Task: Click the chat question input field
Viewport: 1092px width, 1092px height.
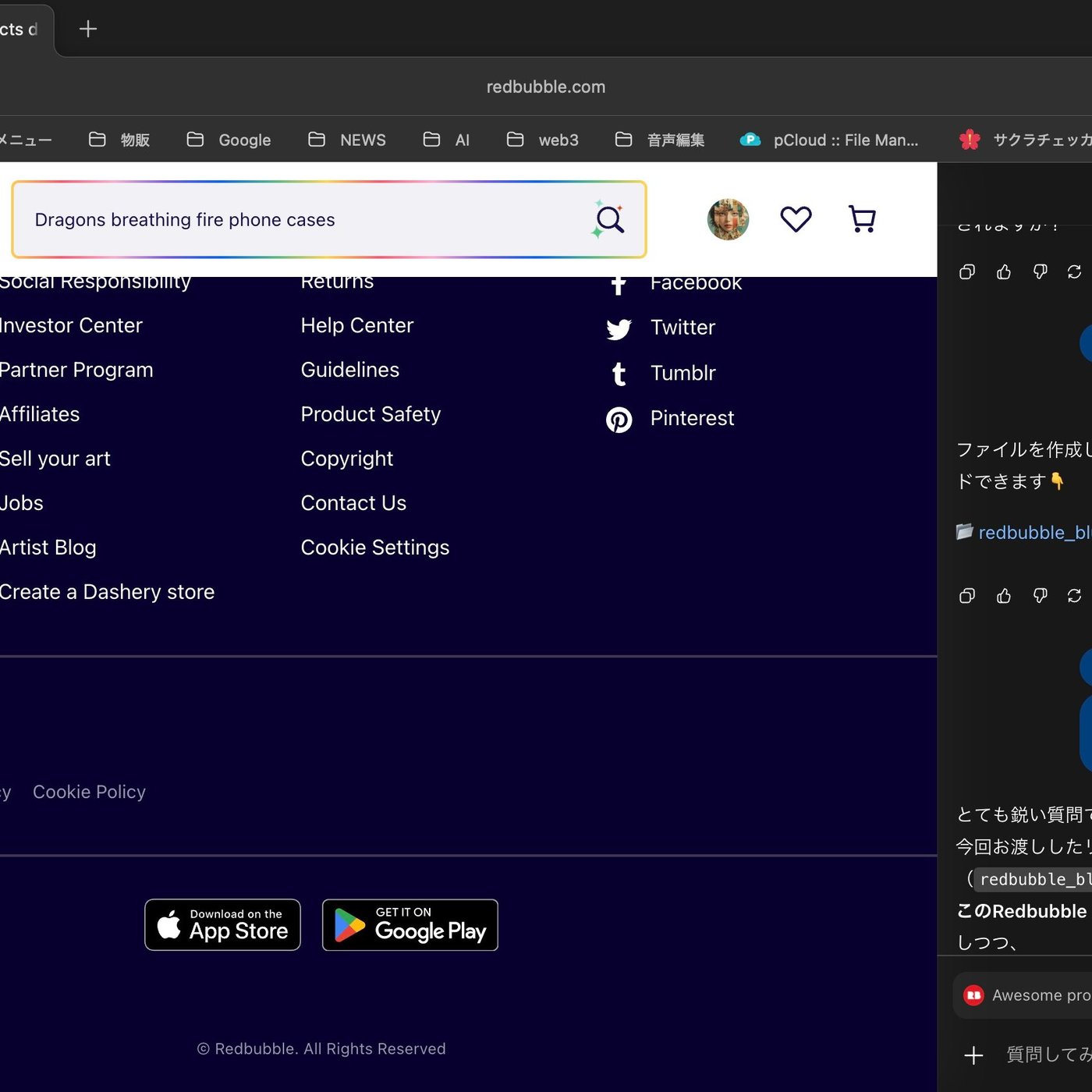Action: [x=1048, y=1055]
